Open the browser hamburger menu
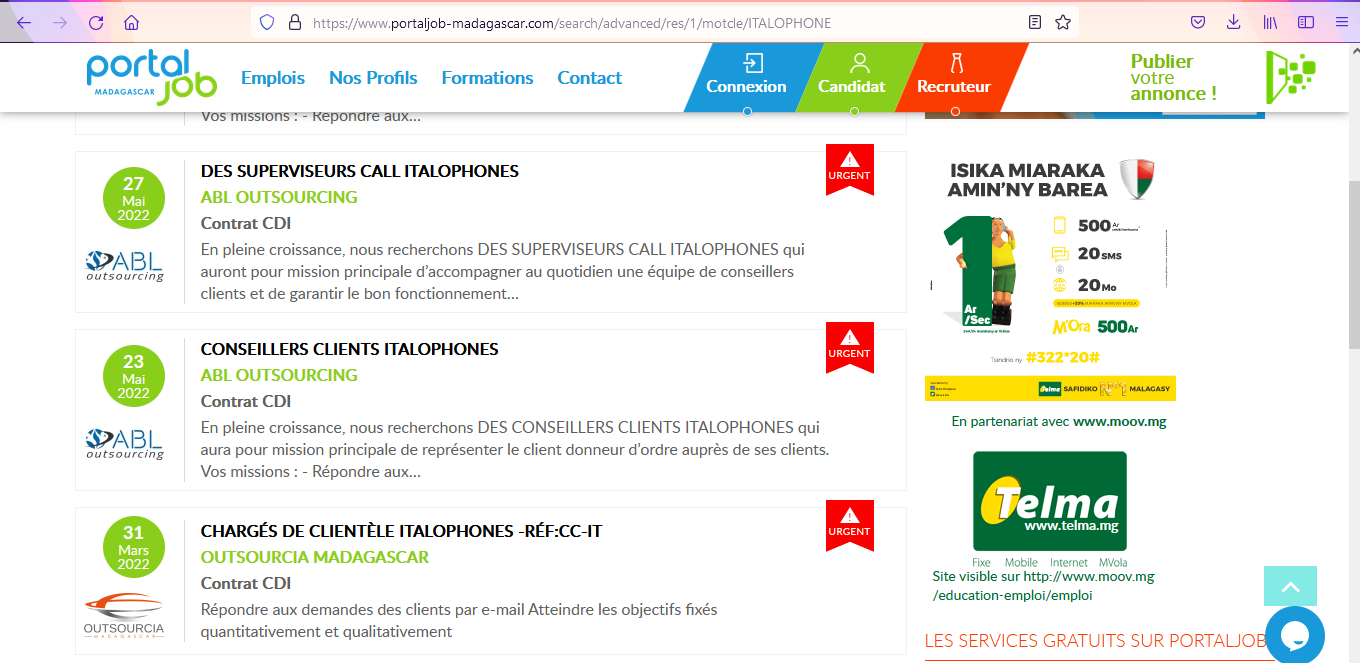The image size is (1360, 663). tap(1341, 22)
